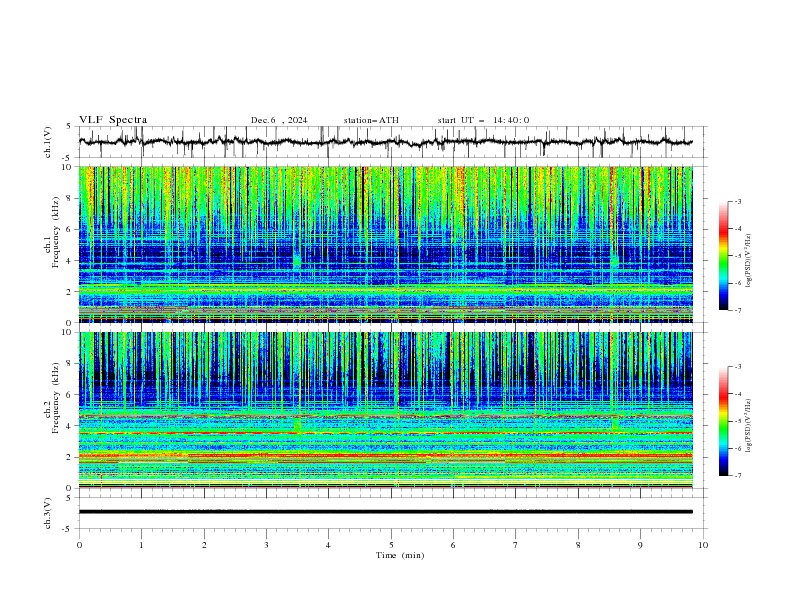Click the "-7" tick on ch.2 colorbar
The image size is (792, 612).
pos(737,475)
